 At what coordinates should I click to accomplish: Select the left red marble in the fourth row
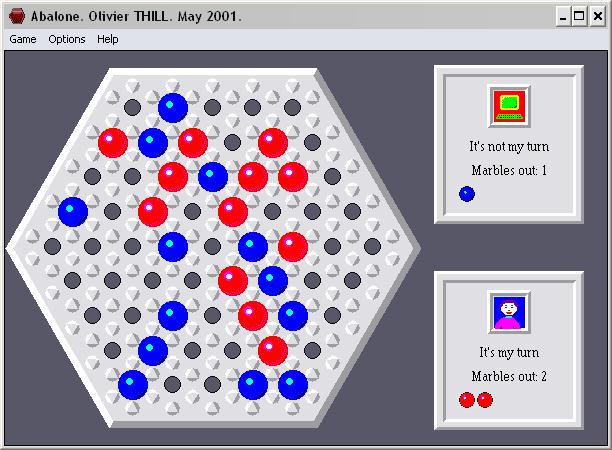[x=153, y=212]
